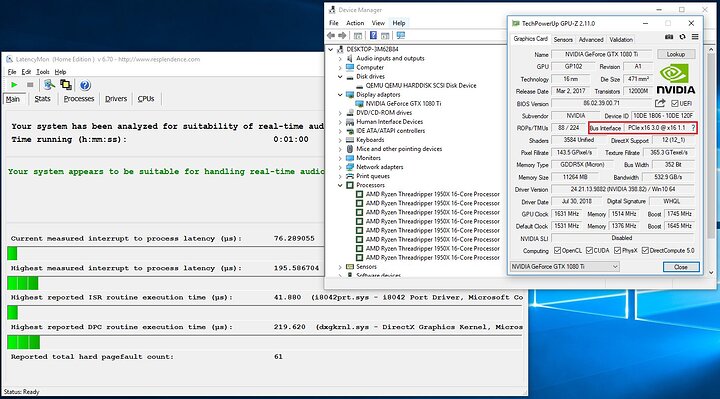This screenshot has height=399, width=720.
Task: Click the 'Status: Ready' text in LatencyMon
Action: [x=22, y=392]
